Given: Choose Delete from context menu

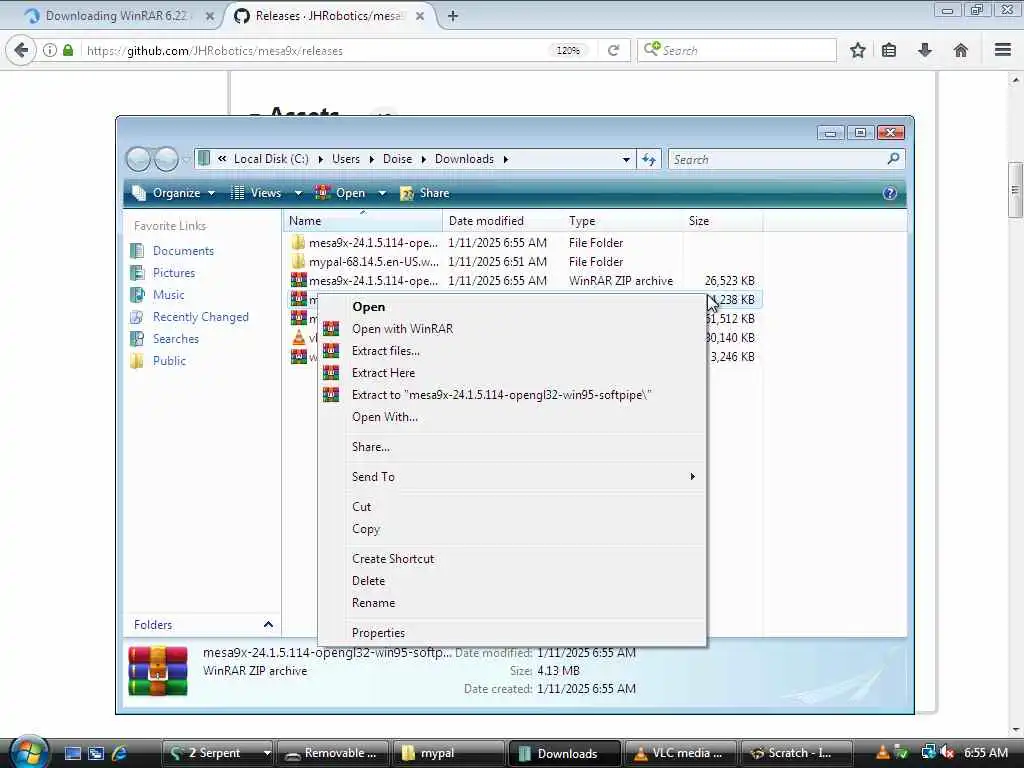Looking at the screenshot, I should (x=368, y=581).
